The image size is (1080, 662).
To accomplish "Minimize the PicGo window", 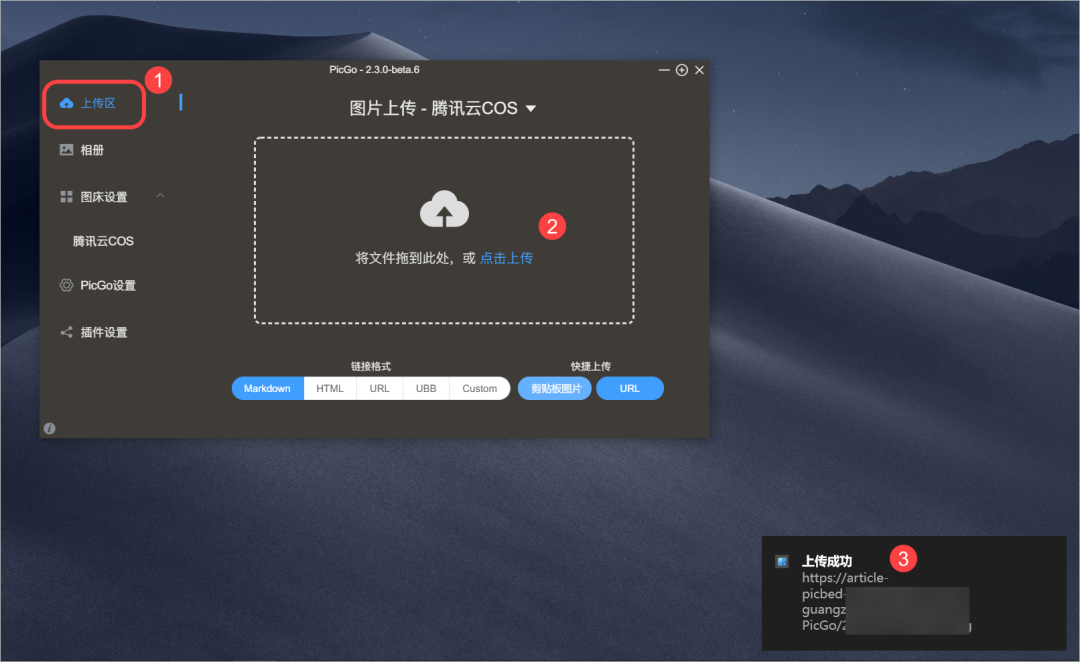I will click(x=664, y=70).
